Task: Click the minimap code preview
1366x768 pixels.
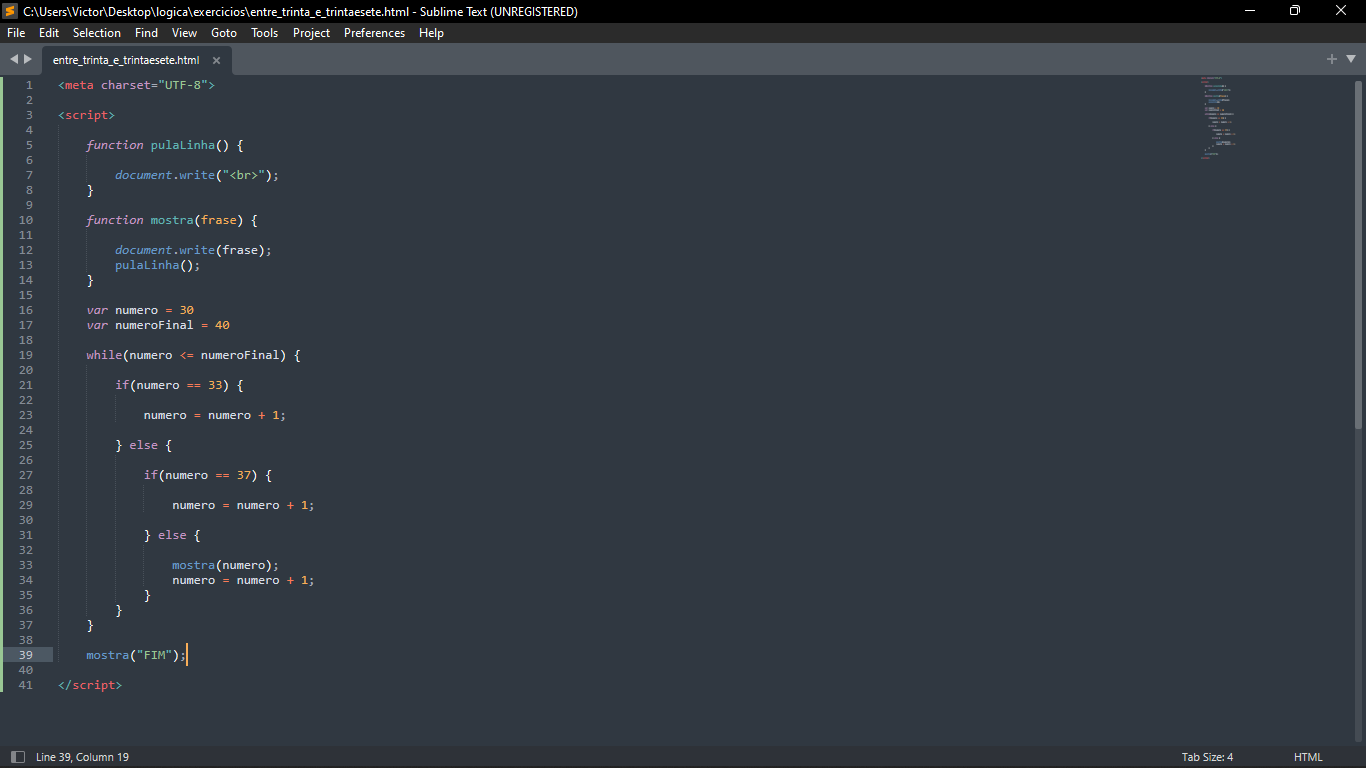Action: 1220,117
